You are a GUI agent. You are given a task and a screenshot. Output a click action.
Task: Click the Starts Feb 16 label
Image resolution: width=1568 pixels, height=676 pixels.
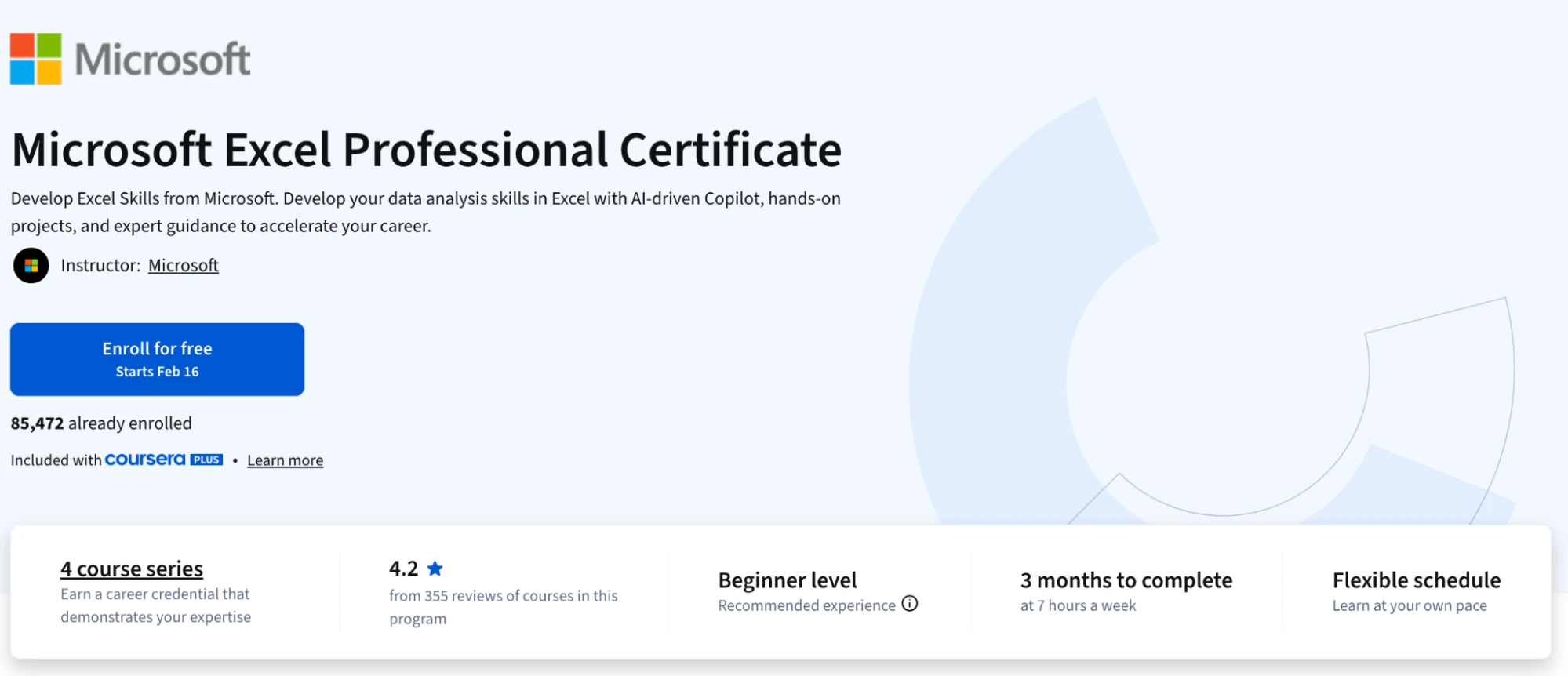click(156, 372)
